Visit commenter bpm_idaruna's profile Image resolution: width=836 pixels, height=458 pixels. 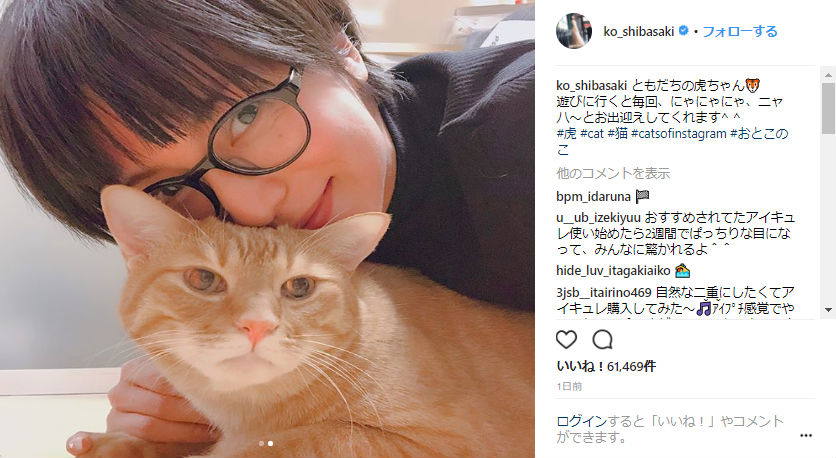coord(593,196)
